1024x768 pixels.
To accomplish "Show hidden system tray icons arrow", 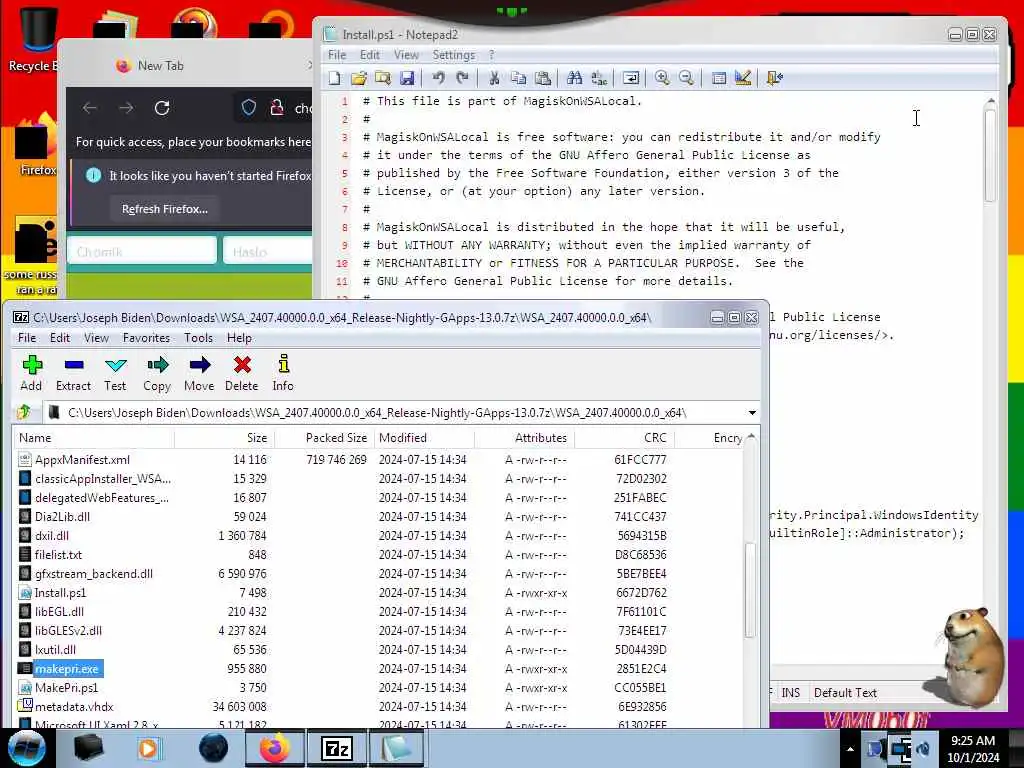I will [850, 749].
